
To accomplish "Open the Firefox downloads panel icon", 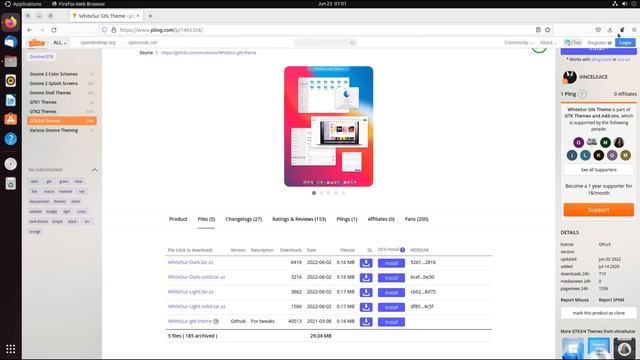I will [x=610, y=30].
